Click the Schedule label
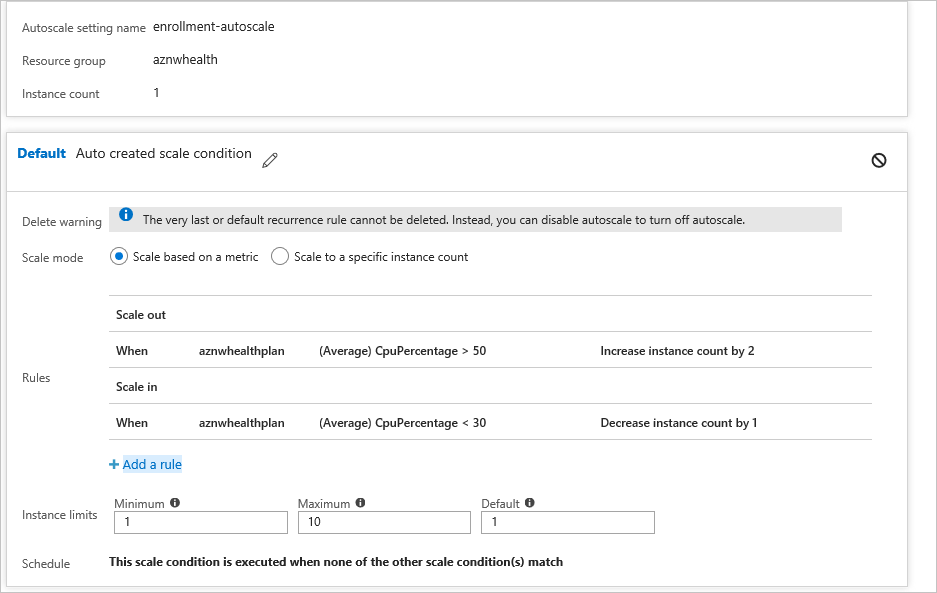 pyautogui.click(x=46, y=564)
